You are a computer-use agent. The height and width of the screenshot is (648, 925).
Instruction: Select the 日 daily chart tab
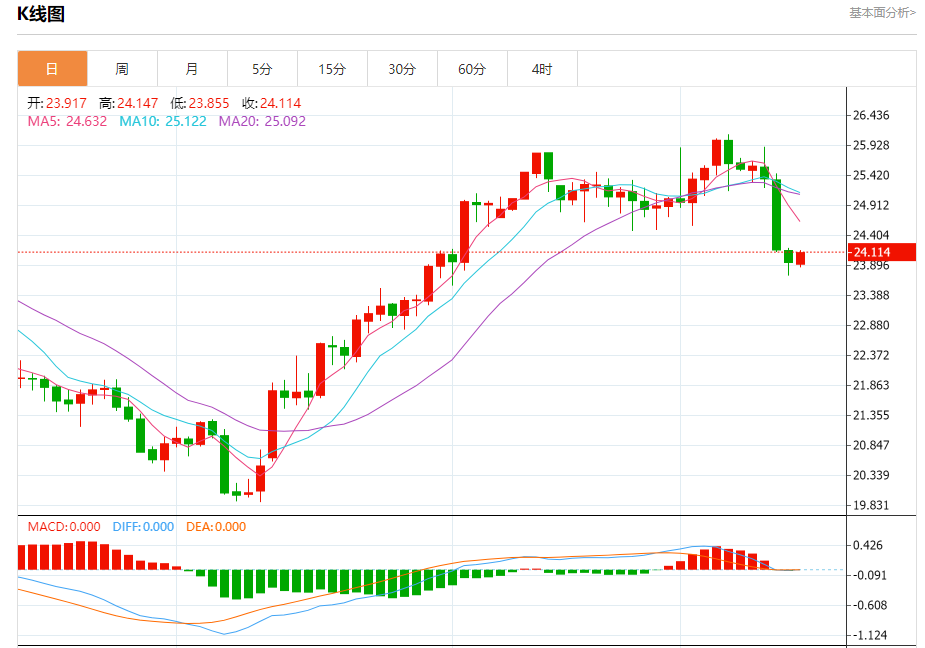click(53, 69)
